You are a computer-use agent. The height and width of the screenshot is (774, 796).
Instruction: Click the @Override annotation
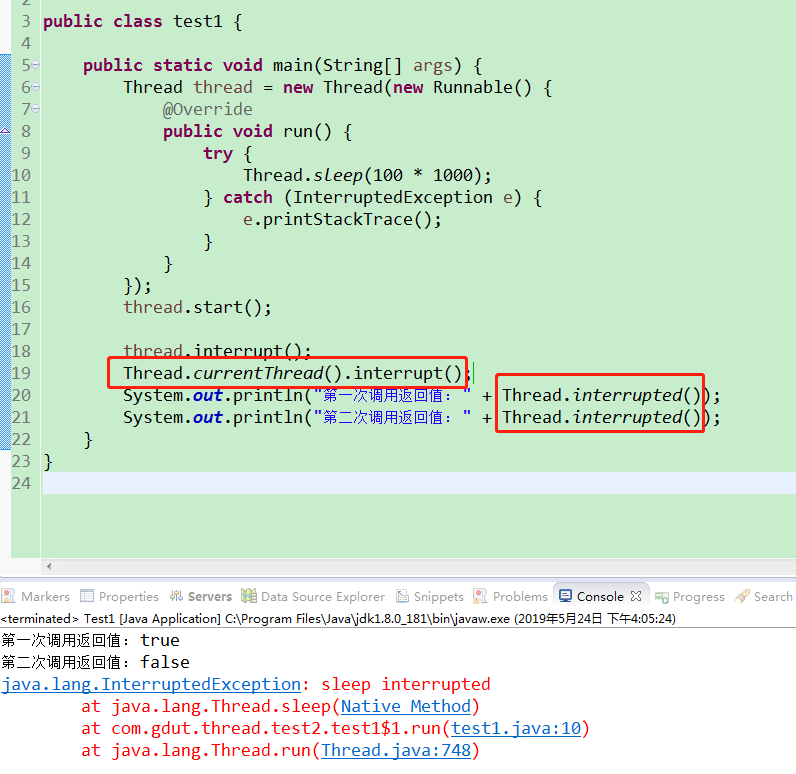[x=208, y=110]
